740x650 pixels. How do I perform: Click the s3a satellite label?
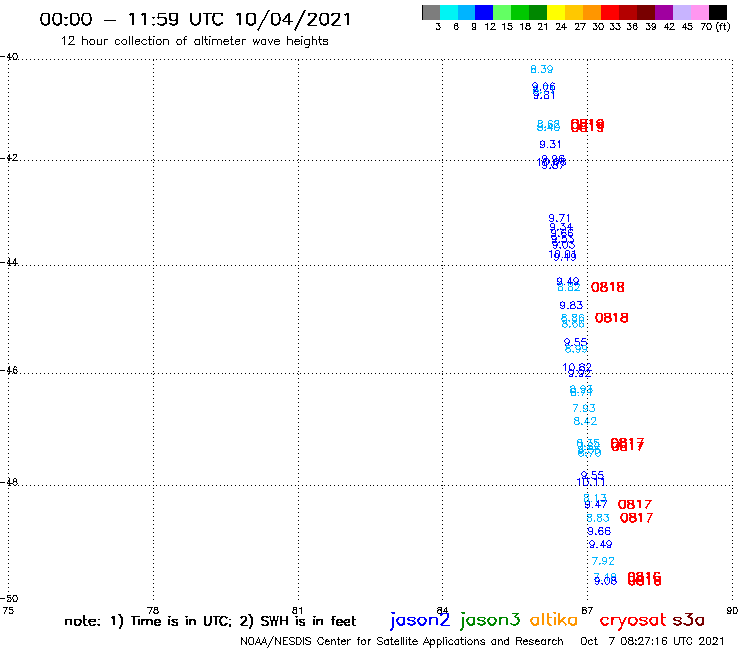[x=689, y=620]
